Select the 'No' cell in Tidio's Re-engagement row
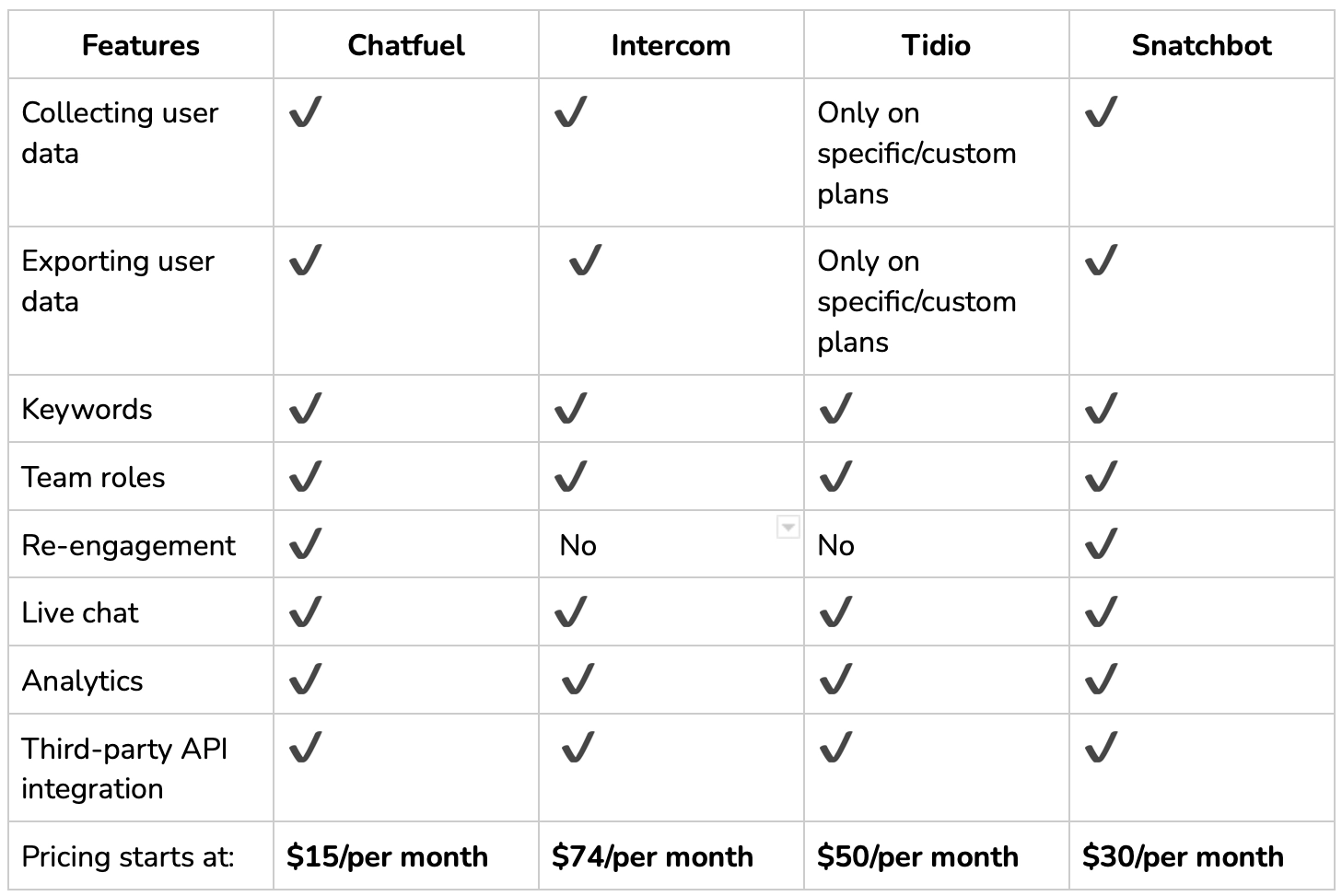Screen dimensions: 1342x896 point(937,544)
